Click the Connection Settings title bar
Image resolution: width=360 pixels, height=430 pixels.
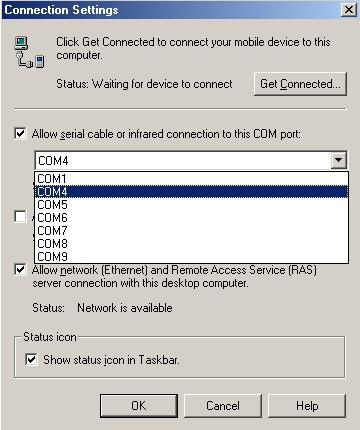click(172, 10)
